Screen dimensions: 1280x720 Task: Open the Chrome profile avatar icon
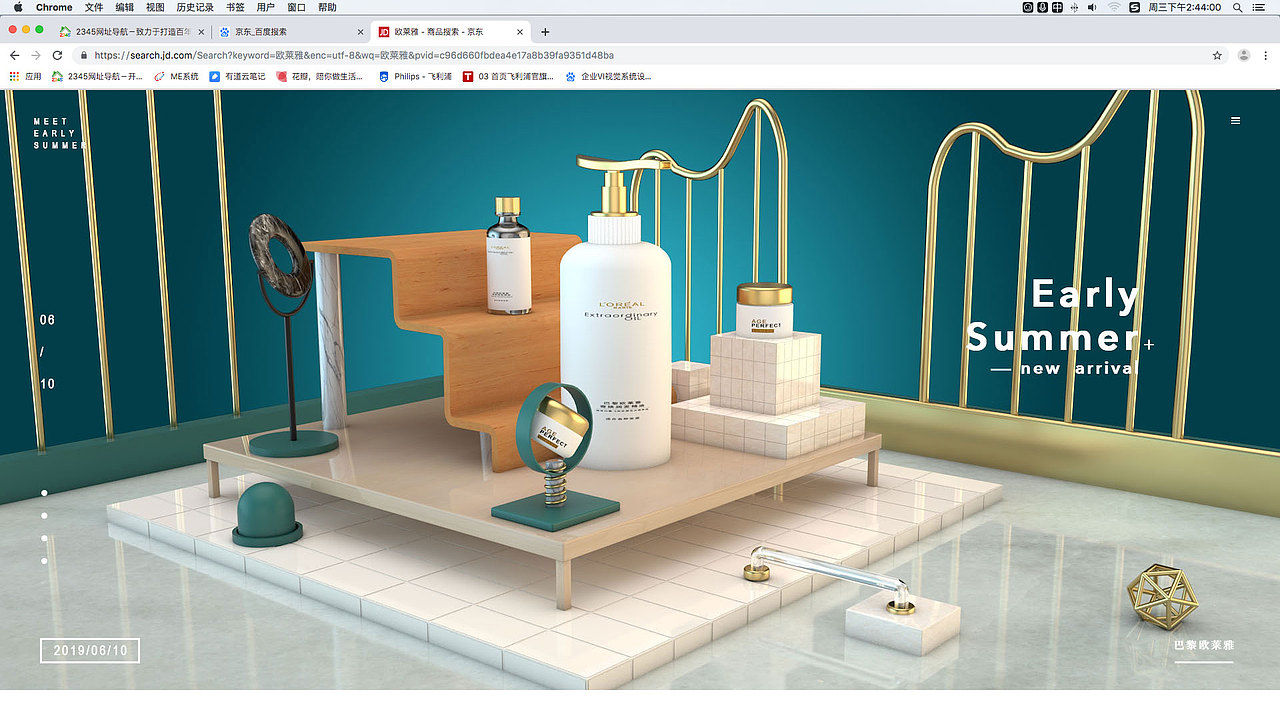click(x=1244, y=56)
